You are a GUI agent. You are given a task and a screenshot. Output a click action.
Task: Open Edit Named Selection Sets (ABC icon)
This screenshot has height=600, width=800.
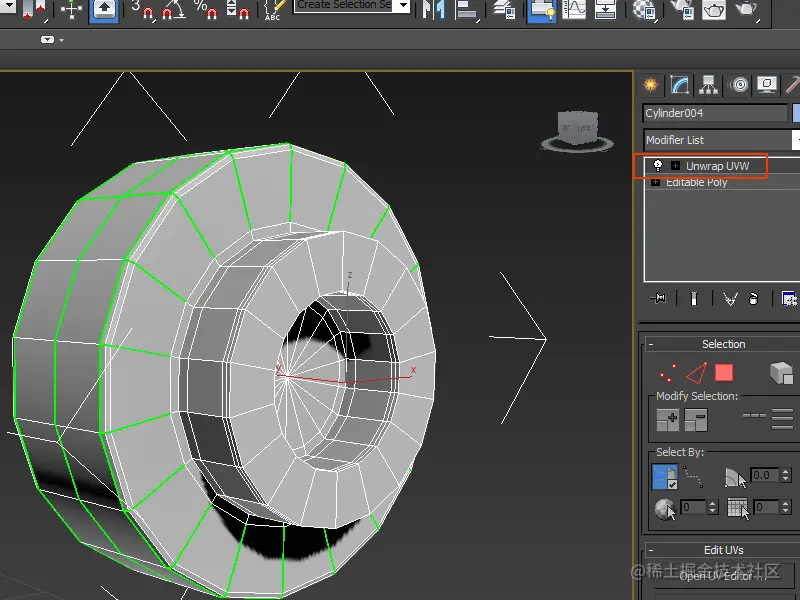click(x=275, y=10)
